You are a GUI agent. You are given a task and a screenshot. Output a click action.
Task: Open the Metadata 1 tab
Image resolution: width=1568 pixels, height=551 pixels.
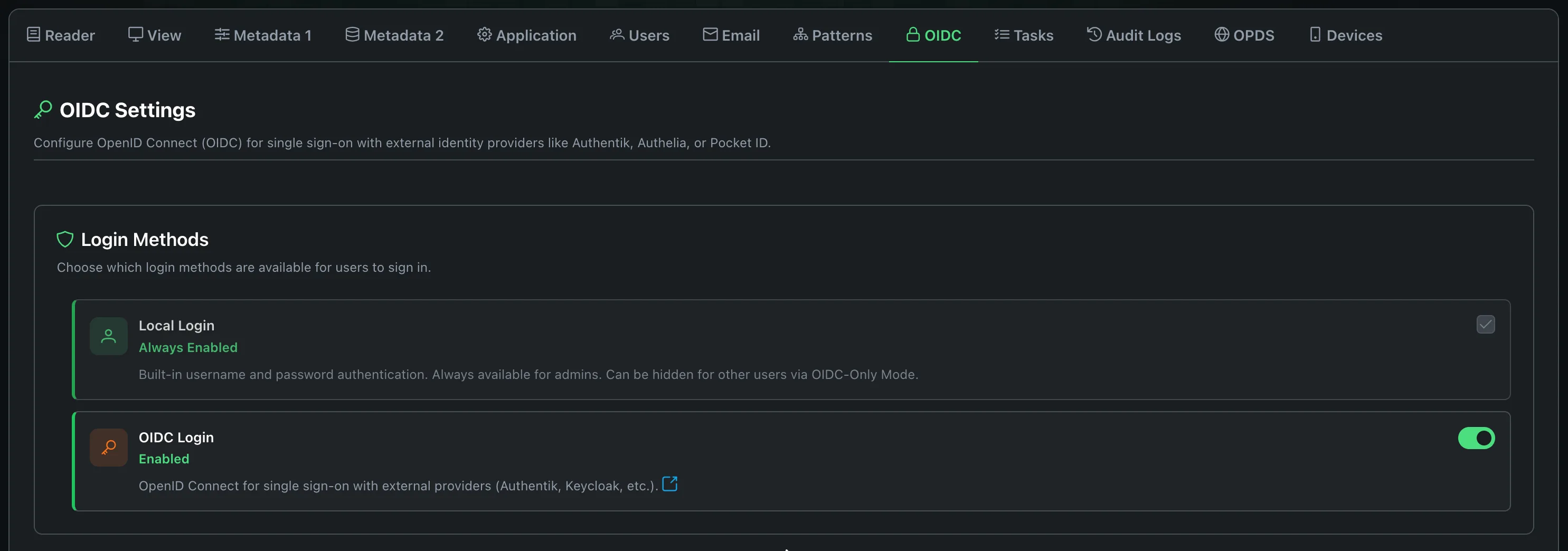[263, 35]
